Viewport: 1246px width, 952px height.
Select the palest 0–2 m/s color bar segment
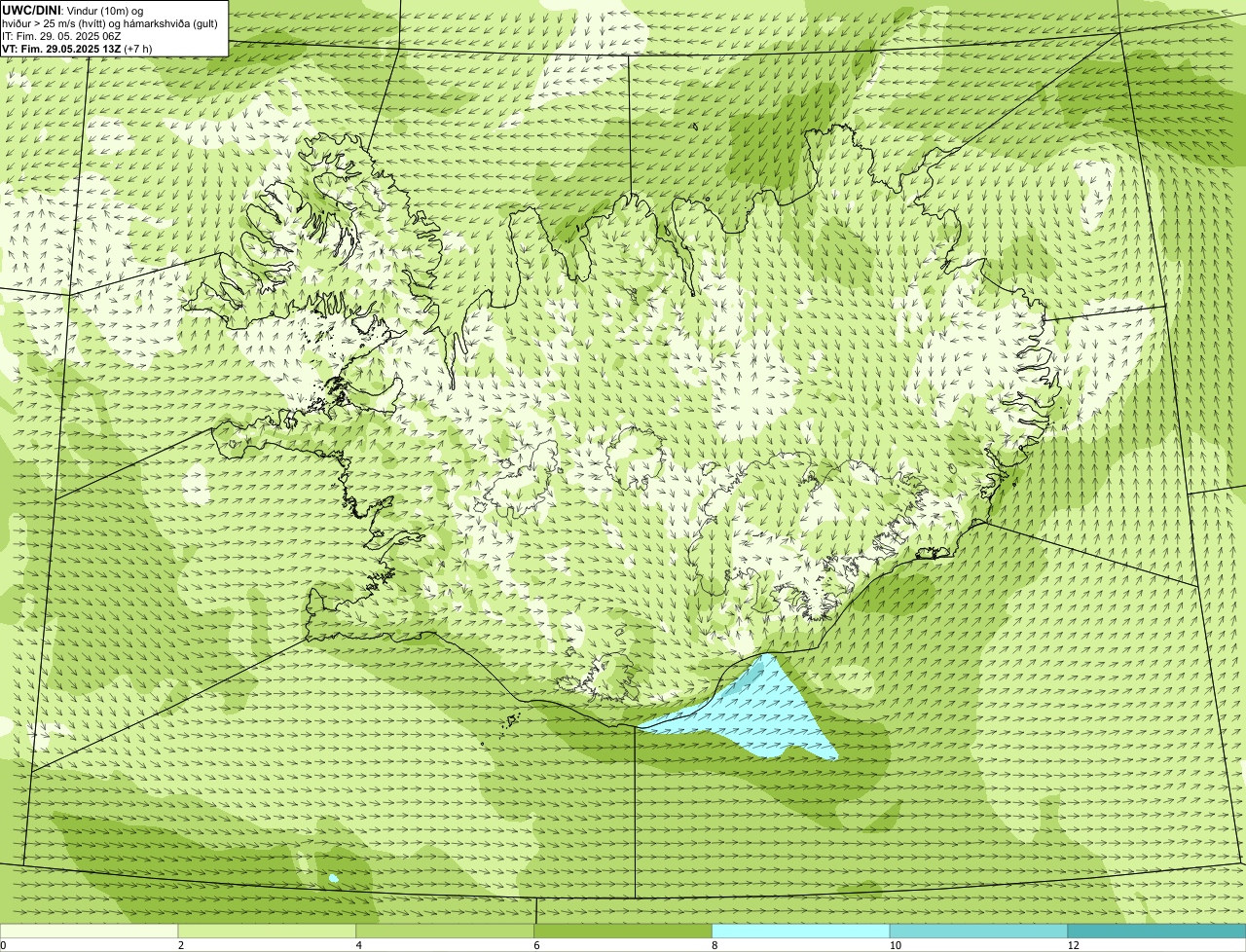tap(89, 932)
